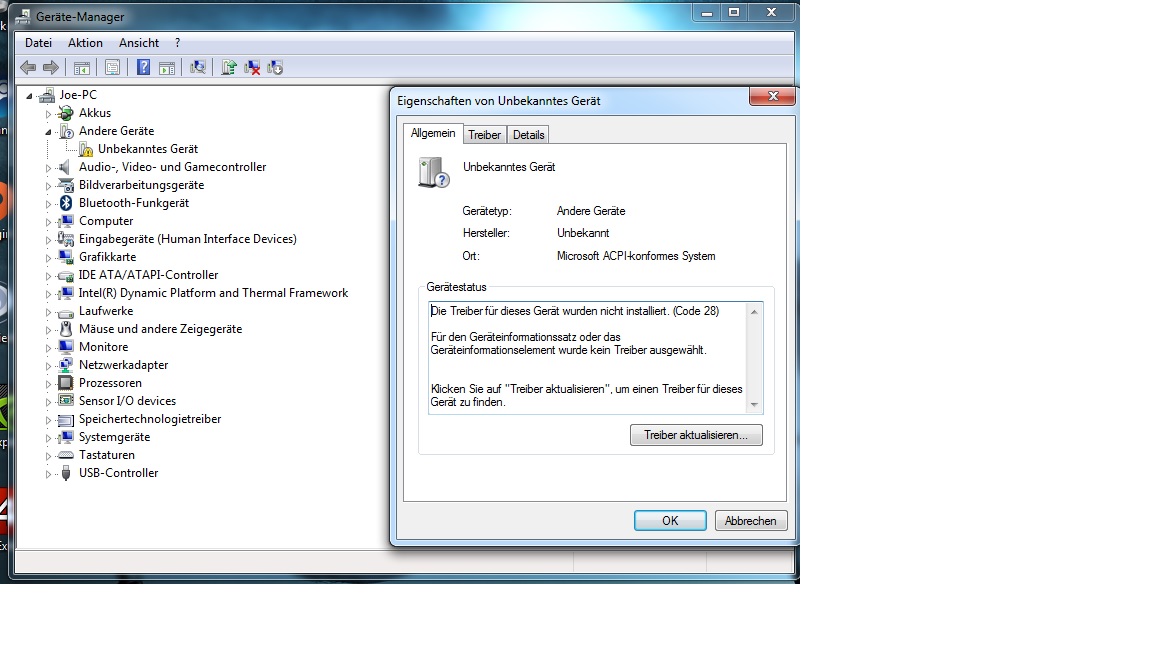Toggle the action pane toolbar icon
Screen dimensions: 1152x648
click(x=167, y=68)
